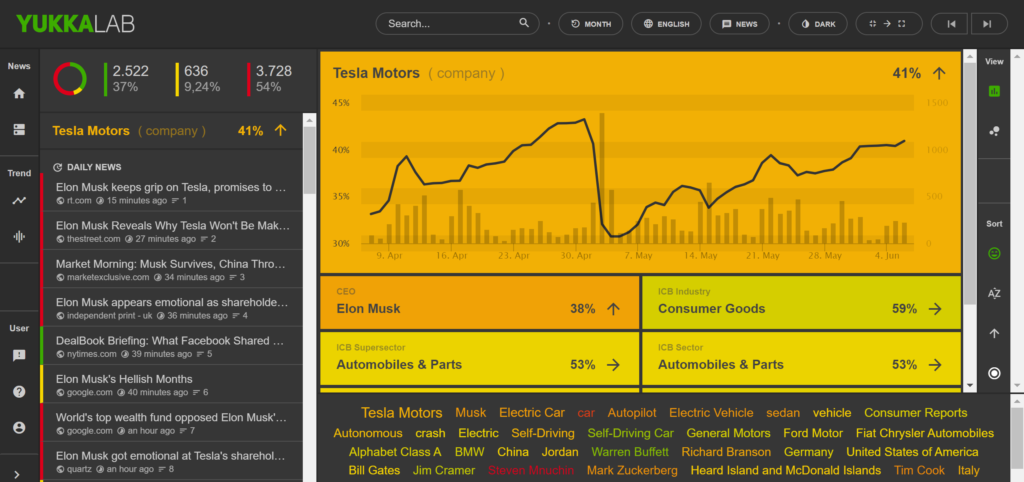Screen dimensions: 1024x482
Task: Click the news list scrollbar thumb
Action: click(310, 160)
